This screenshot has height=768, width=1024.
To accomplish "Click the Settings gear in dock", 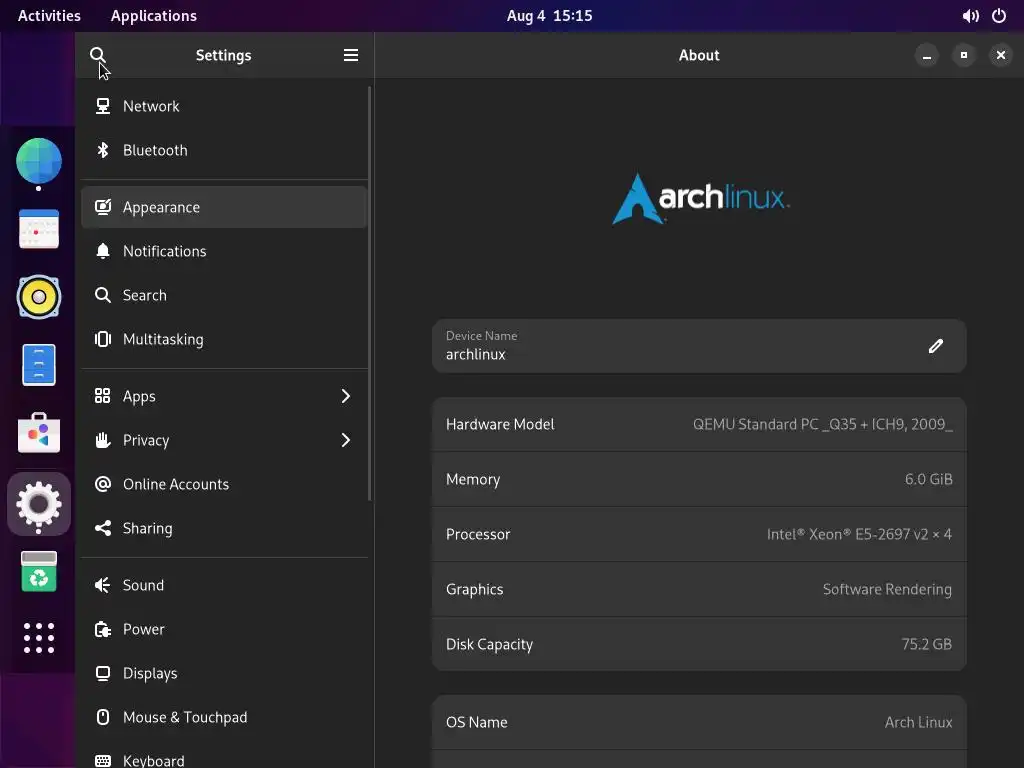I will tap(39, 504).
